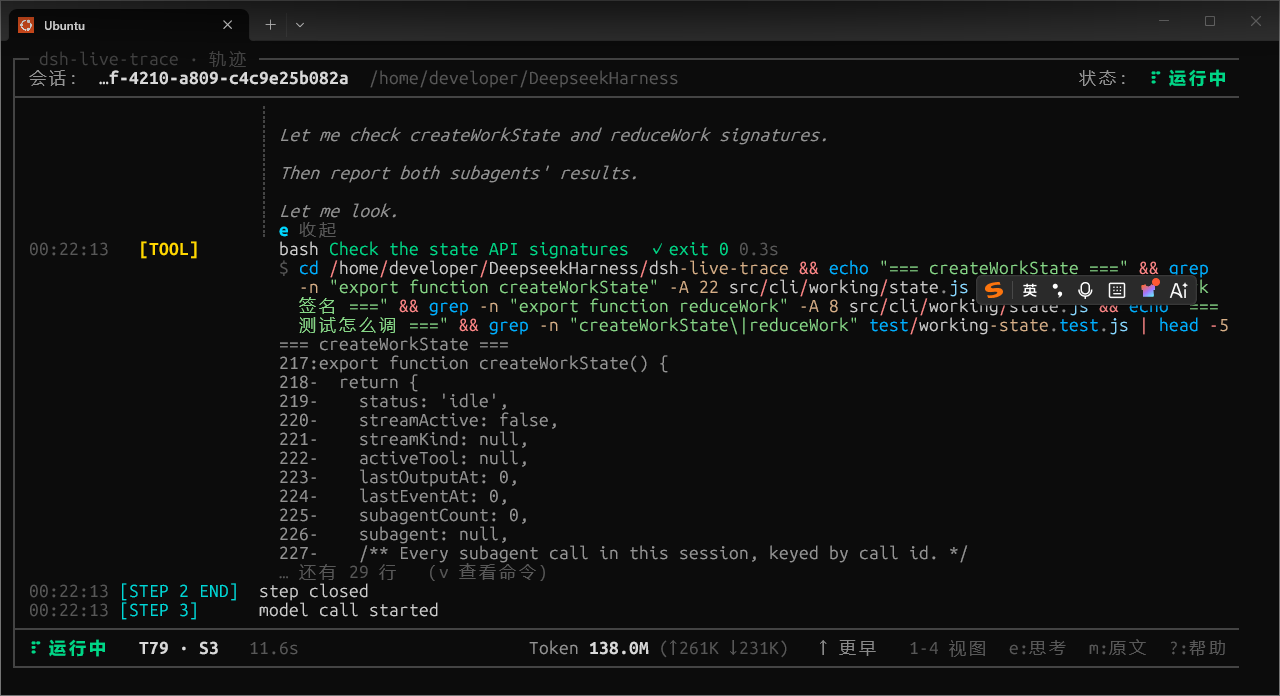Collapse thinking via '收起' label
The width and height of the screenshot is (1280, 696).
[318, 230]
